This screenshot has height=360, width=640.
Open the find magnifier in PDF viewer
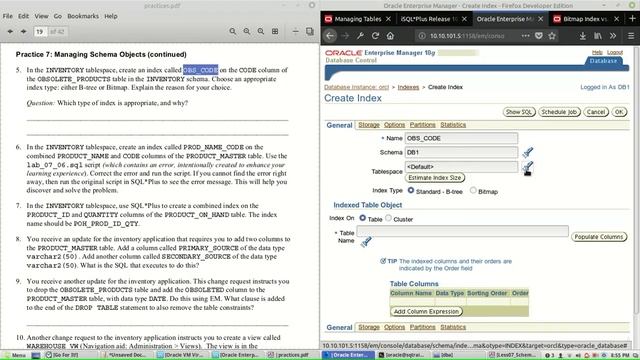[233, 31]
